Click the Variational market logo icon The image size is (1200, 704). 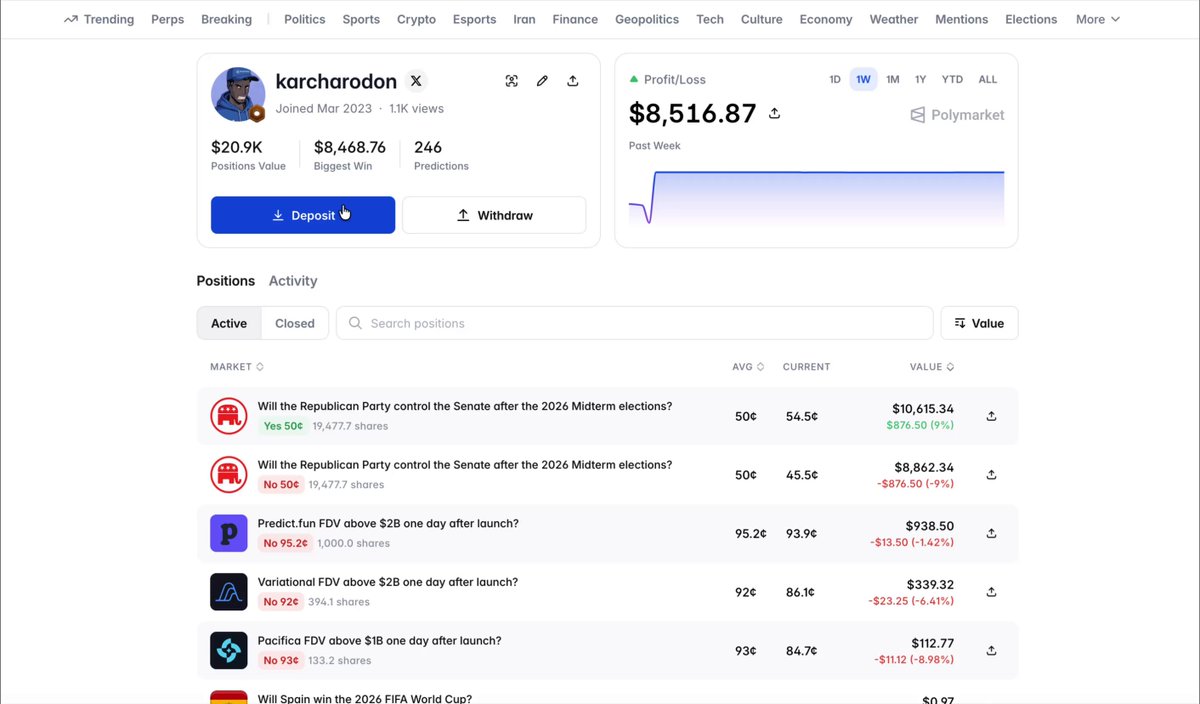(229, 592)
